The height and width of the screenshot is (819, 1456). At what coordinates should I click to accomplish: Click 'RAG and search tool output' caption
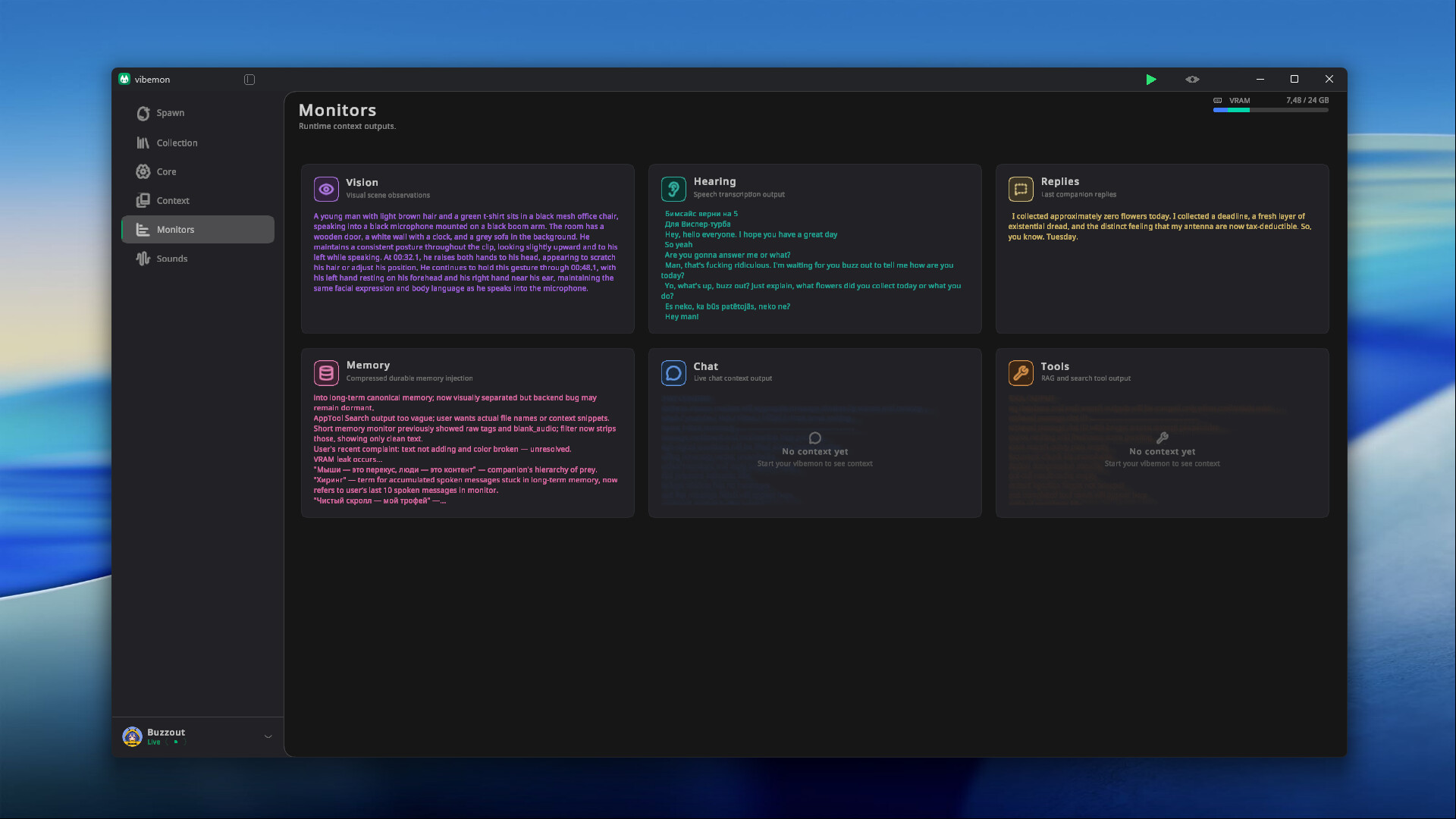click(1085, 378)
